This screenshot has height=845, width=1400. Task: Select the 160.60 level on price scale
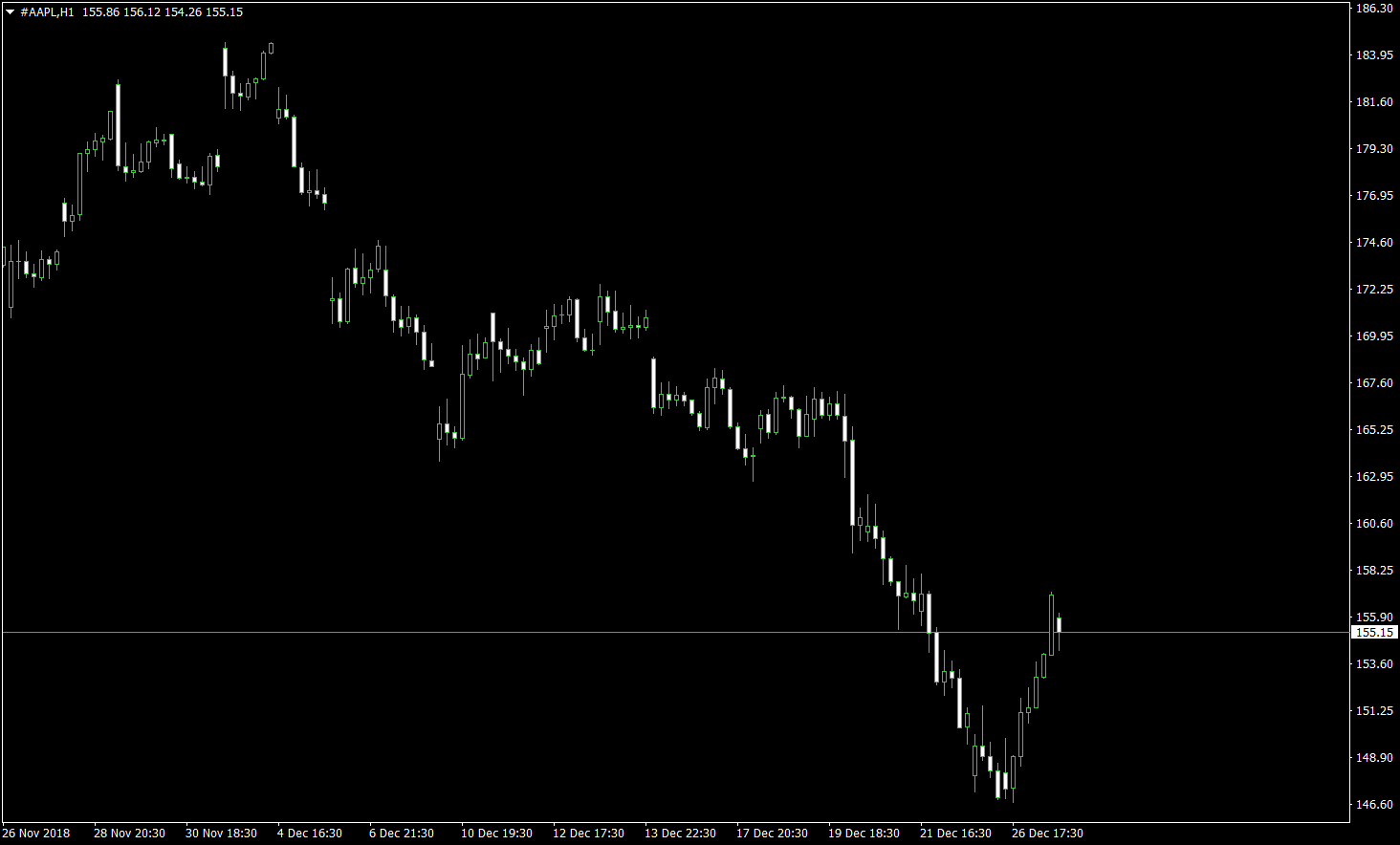coord(1374,524)
